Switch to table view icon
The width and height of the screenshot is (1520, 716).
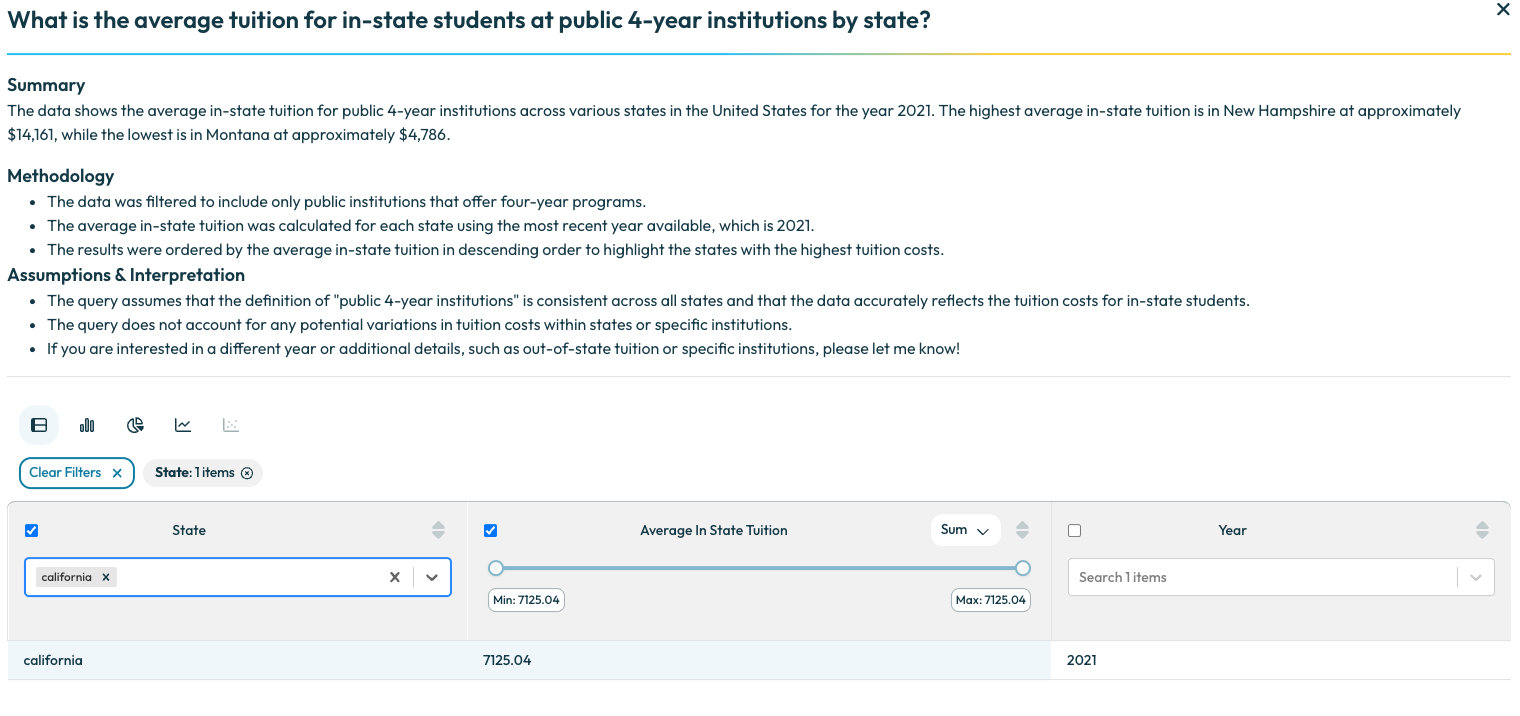pyautogui.click(x=39, y=425)
